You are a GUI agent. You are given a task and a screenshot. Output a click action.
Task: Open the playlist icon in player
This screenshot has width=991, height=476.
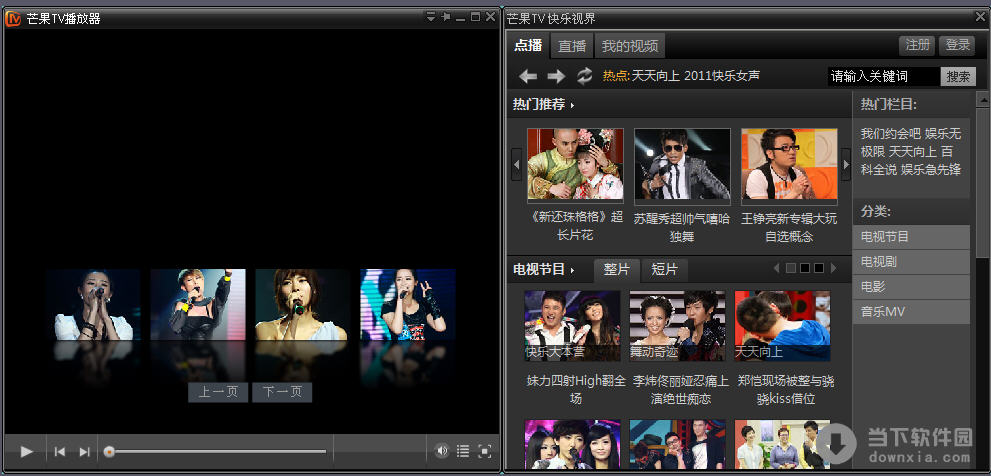[463, 451]
